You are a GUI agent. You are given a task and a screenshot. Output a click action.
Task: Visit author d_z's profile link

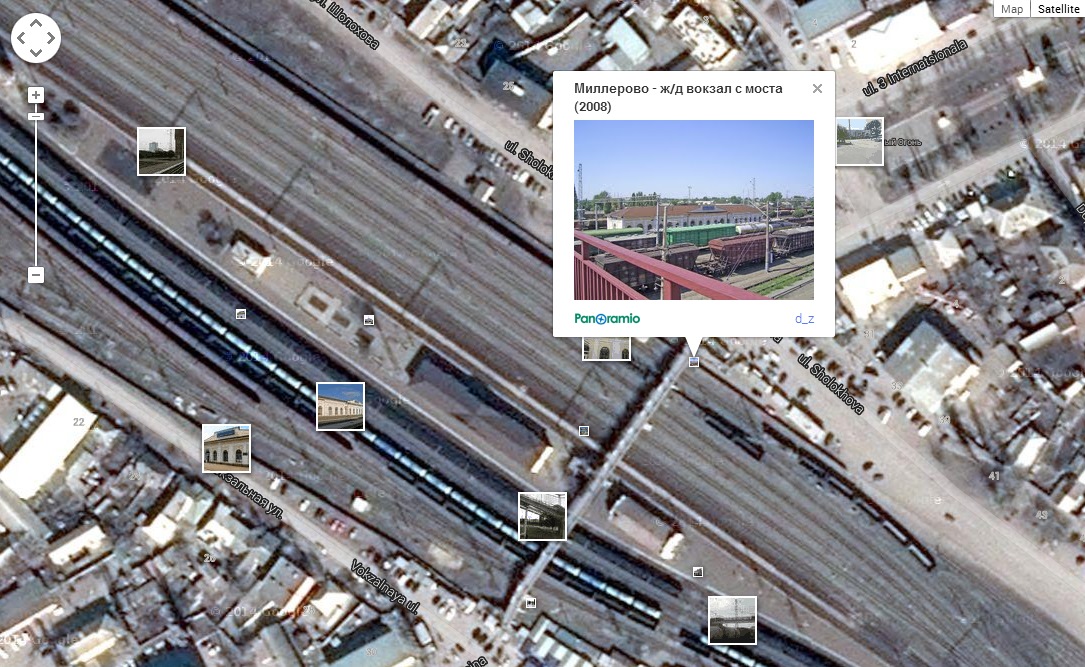click(x=804, y=318)
